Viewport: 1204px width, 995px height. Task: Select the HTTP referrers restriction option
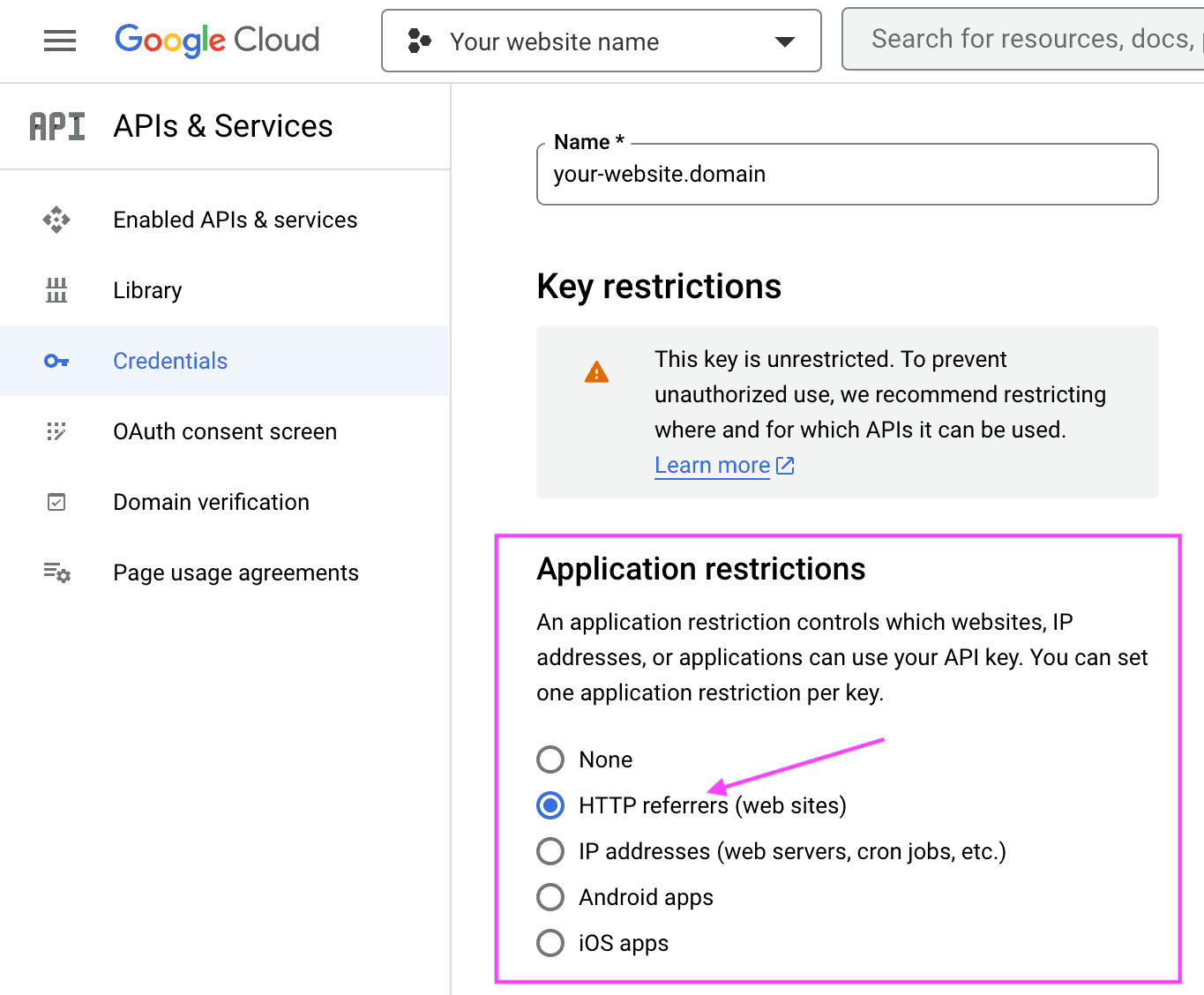(x=550, y=805)
